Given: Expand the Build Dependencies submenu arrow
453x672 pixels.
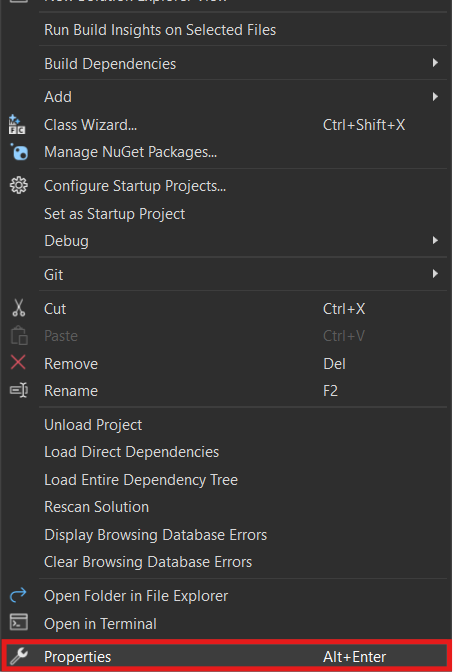Looking at the screenshot, I should (x=435, y=63).
